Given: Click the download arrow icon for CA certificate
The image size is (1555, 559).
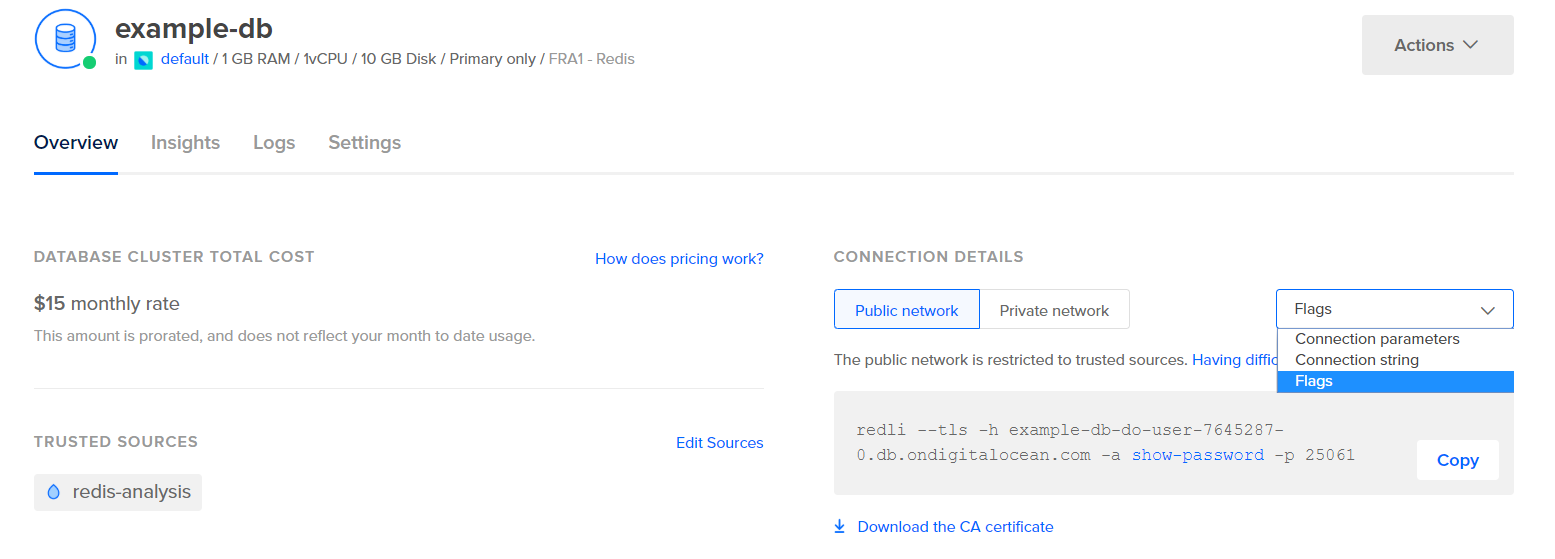Looking at the screenshot, I should click(840, 526).
